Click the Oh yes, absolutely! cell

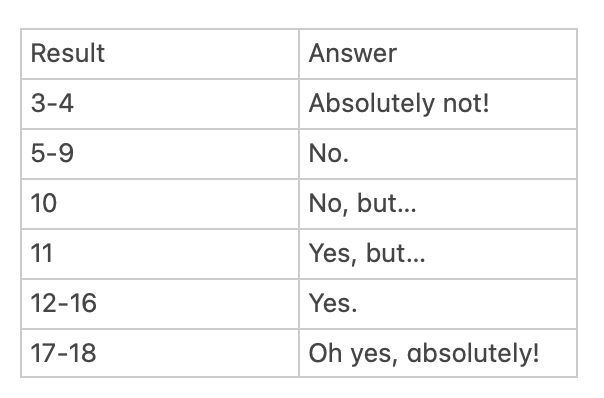(438, 353)
